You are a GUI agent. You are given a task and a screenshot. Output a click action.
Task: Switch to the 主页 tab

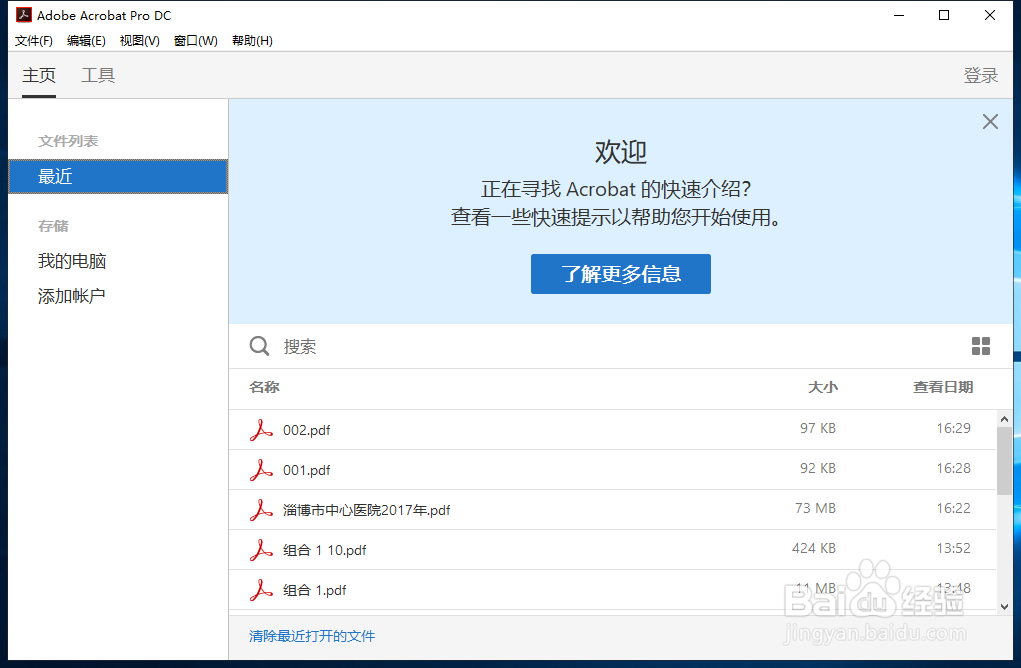(39, 76)
